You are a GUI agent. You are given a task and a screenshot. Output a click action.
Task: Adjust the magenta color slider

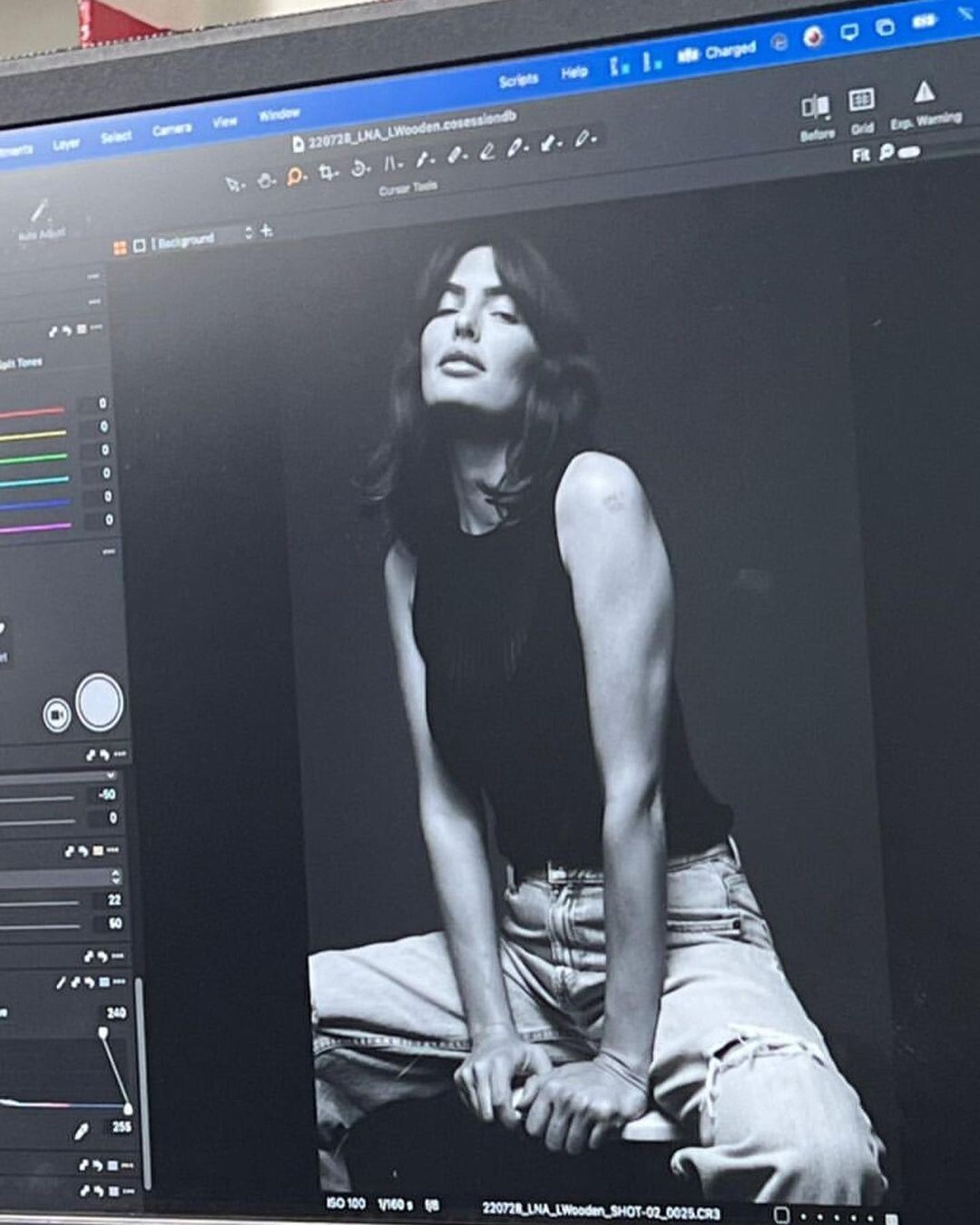36,527
